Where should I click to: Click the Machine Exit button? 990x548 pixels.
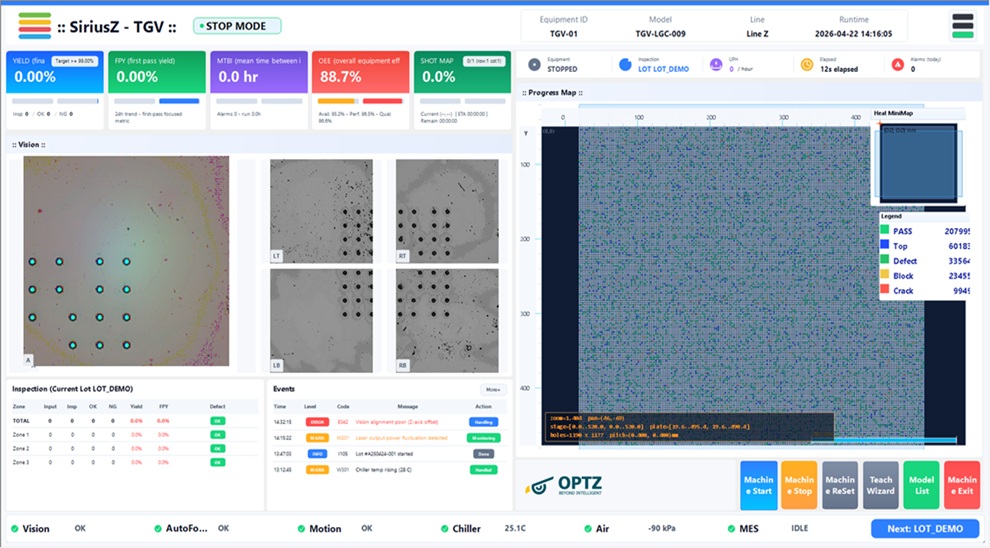(x=962, y=485)
